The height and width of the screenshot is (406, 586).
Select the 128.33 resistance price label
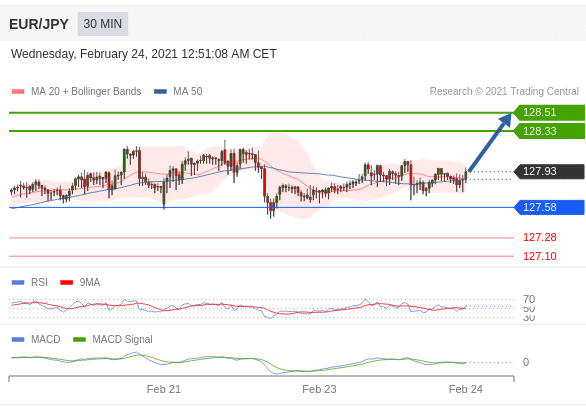pos(549,131)
